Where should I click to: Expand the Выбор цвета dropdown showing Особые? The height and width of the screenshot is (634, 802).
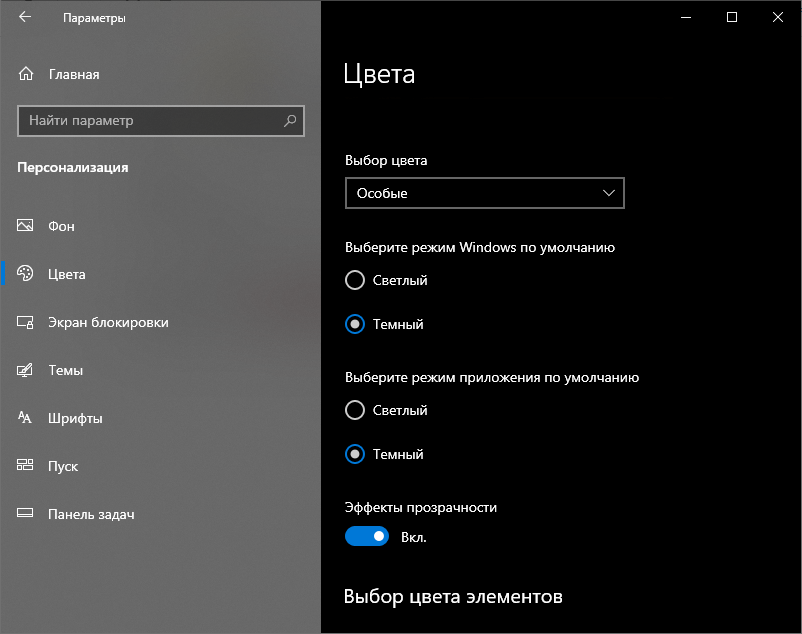pos(484,193)
